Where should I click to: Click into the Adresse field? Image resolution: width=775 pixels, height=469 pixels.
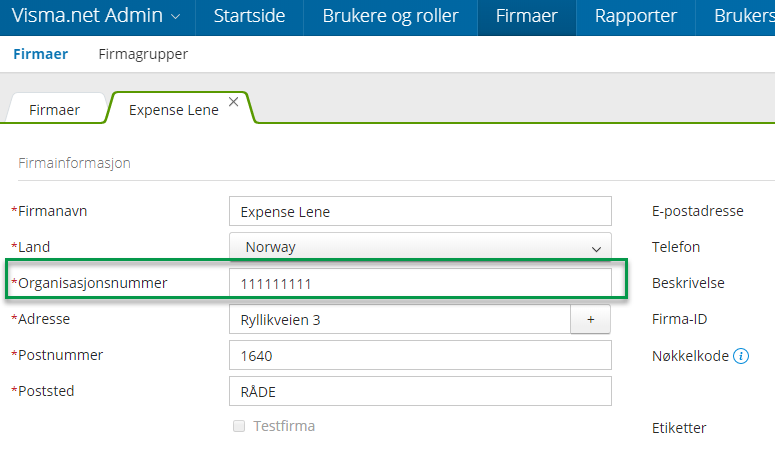tap(400, 320)
